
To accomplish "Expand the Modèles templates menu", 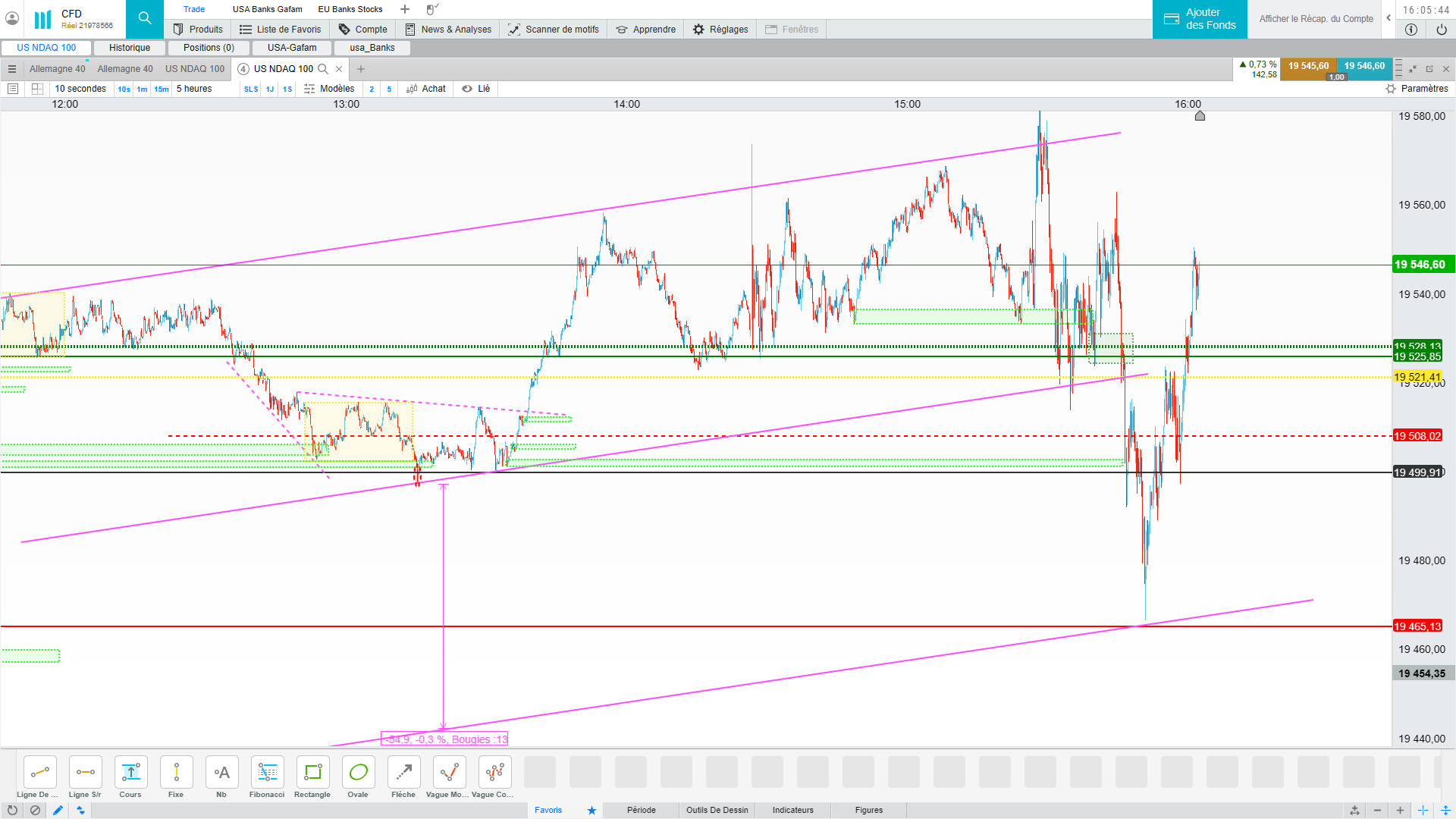I will pos(330,89).
